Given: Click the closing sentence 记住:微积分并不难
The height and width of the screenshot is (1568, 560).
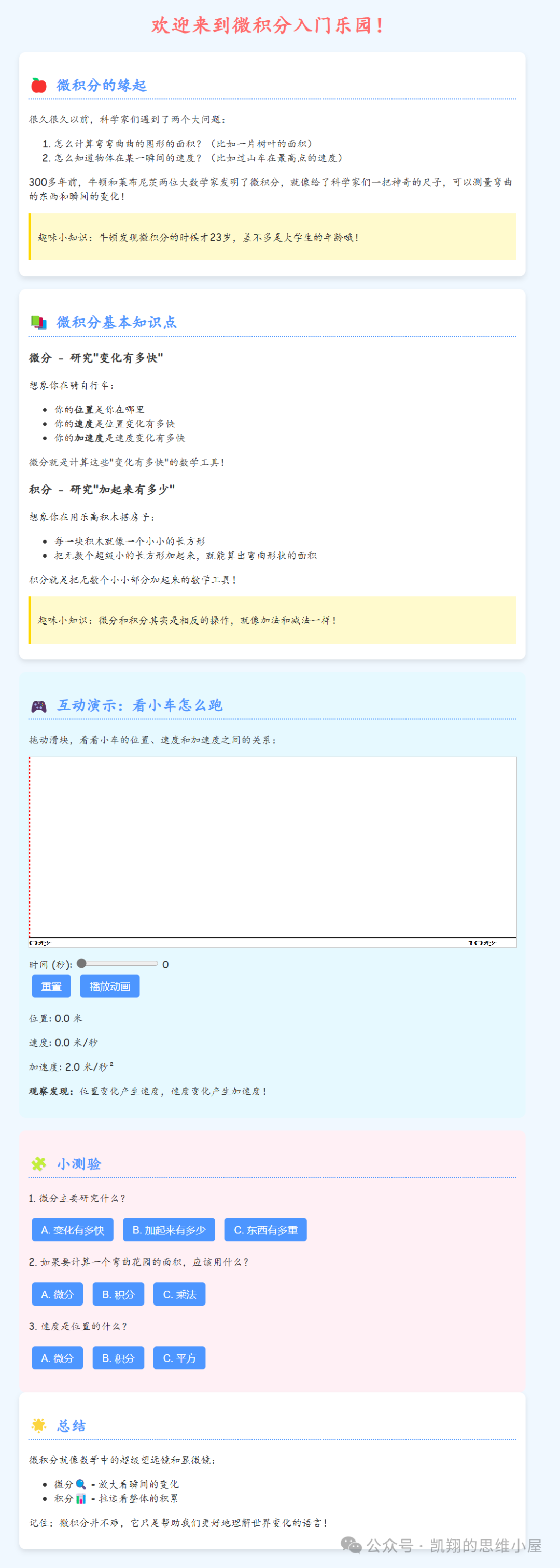Looking at the screenshot, I should 179,1522.
